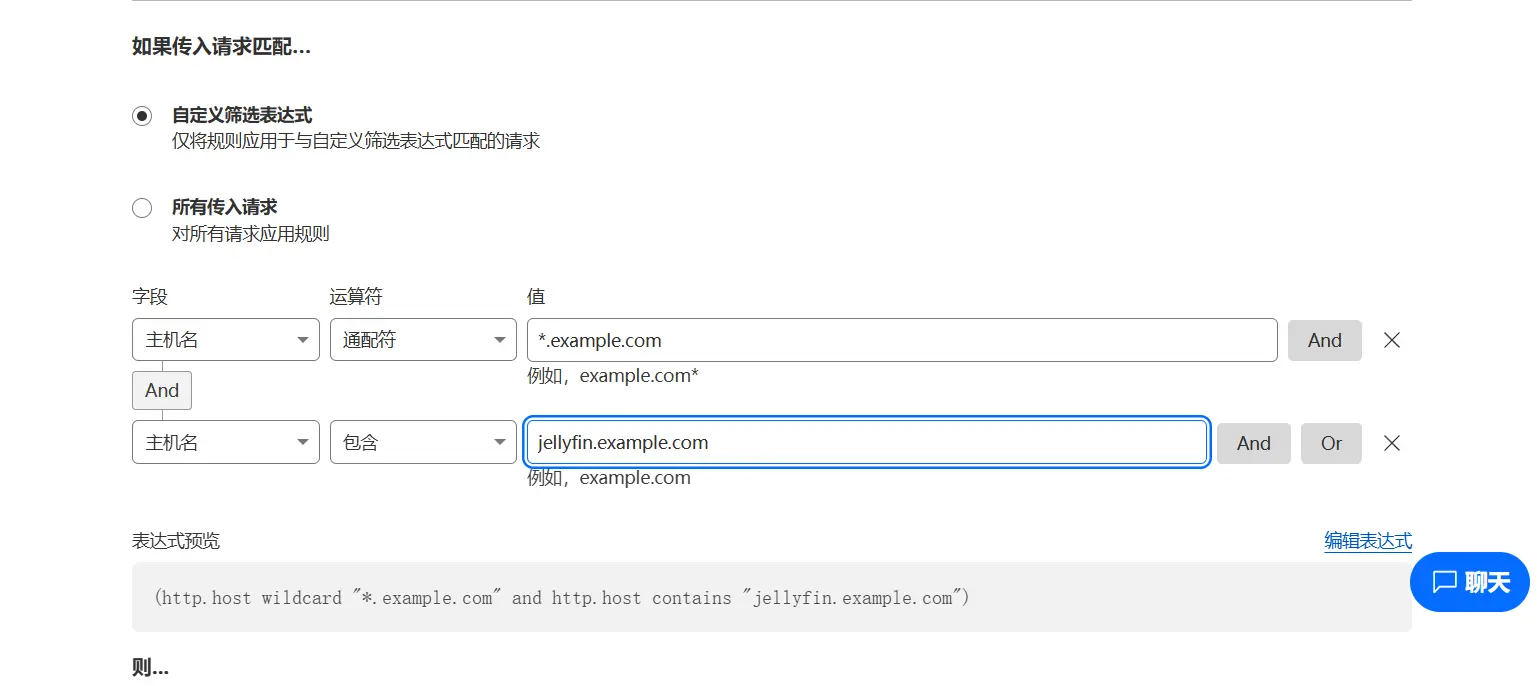Viewport: 1539px width, 686px height.
Task: Click the jellyfin.example.com value input
Action: (866, 443)
